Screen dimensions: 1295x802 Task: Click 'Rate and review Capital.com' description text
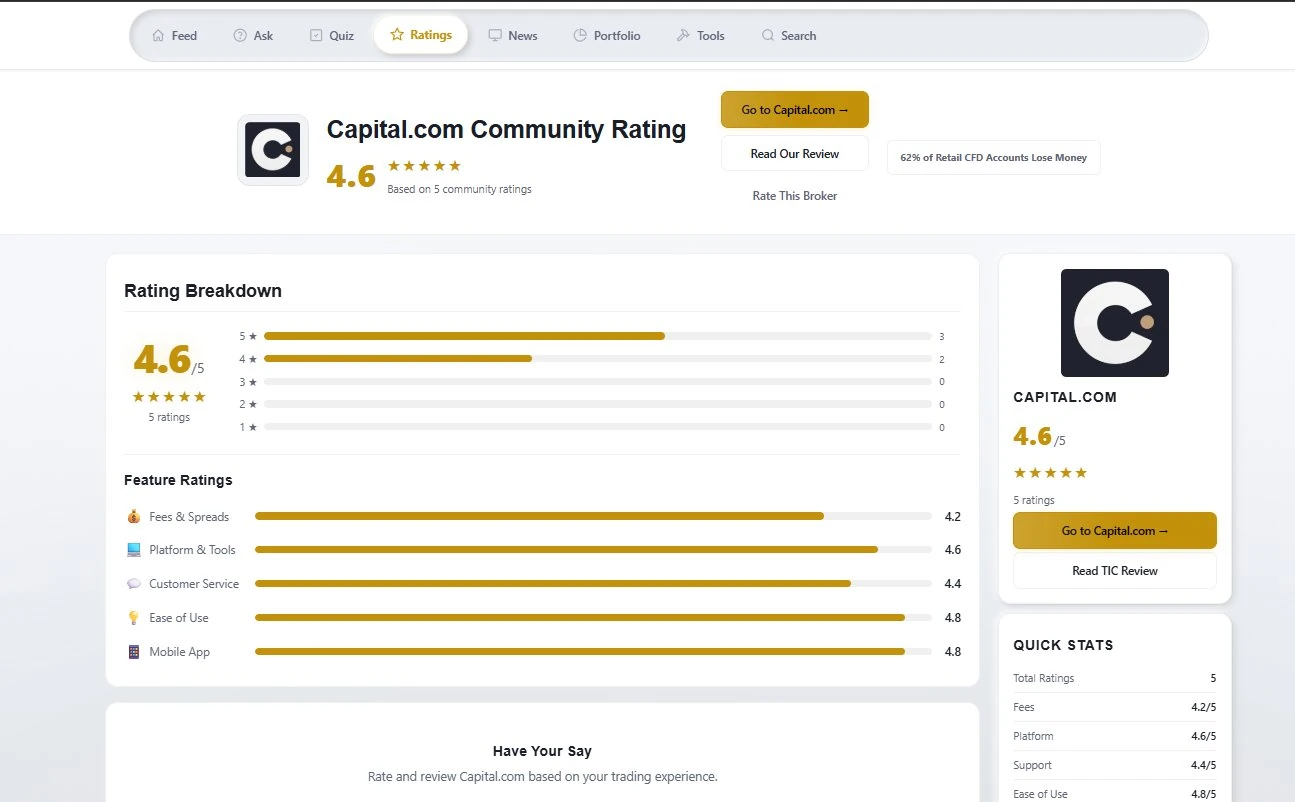point(542,777)
